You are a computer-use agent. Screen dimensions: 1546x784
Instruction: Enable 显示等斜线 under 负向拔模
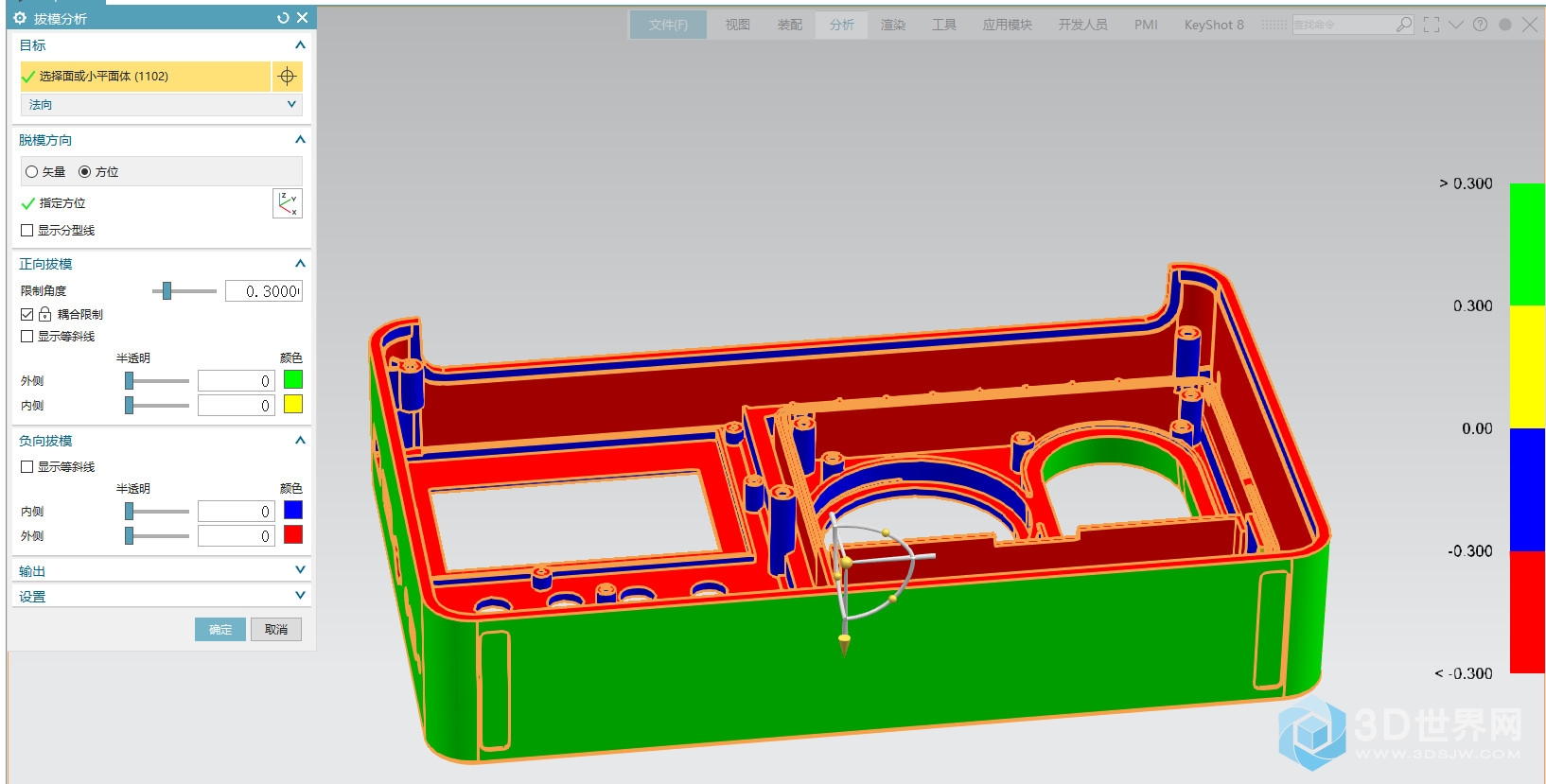[27, 467]
